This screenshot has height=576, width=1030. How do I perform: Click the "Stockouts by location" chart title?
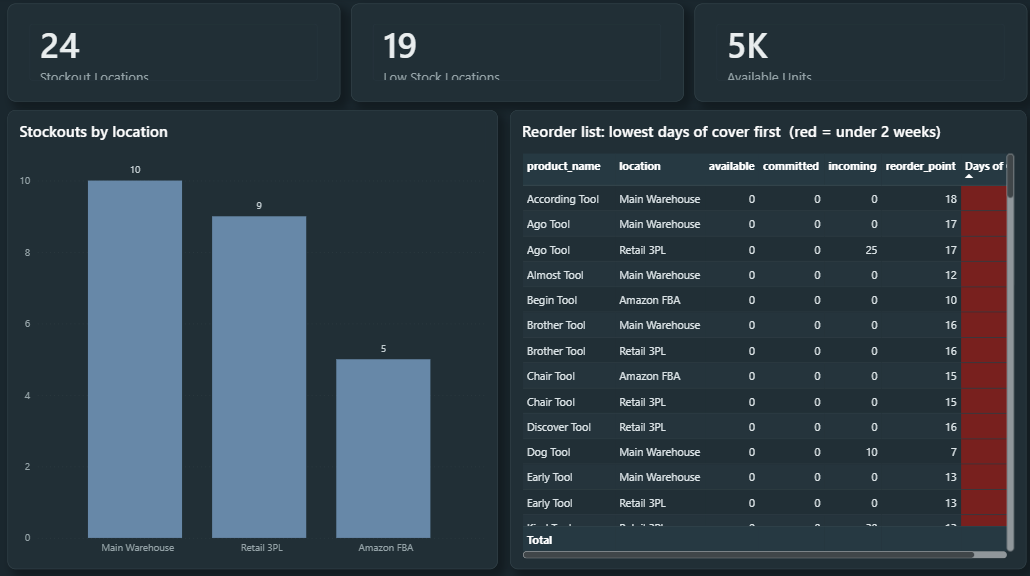coord(93,132)
